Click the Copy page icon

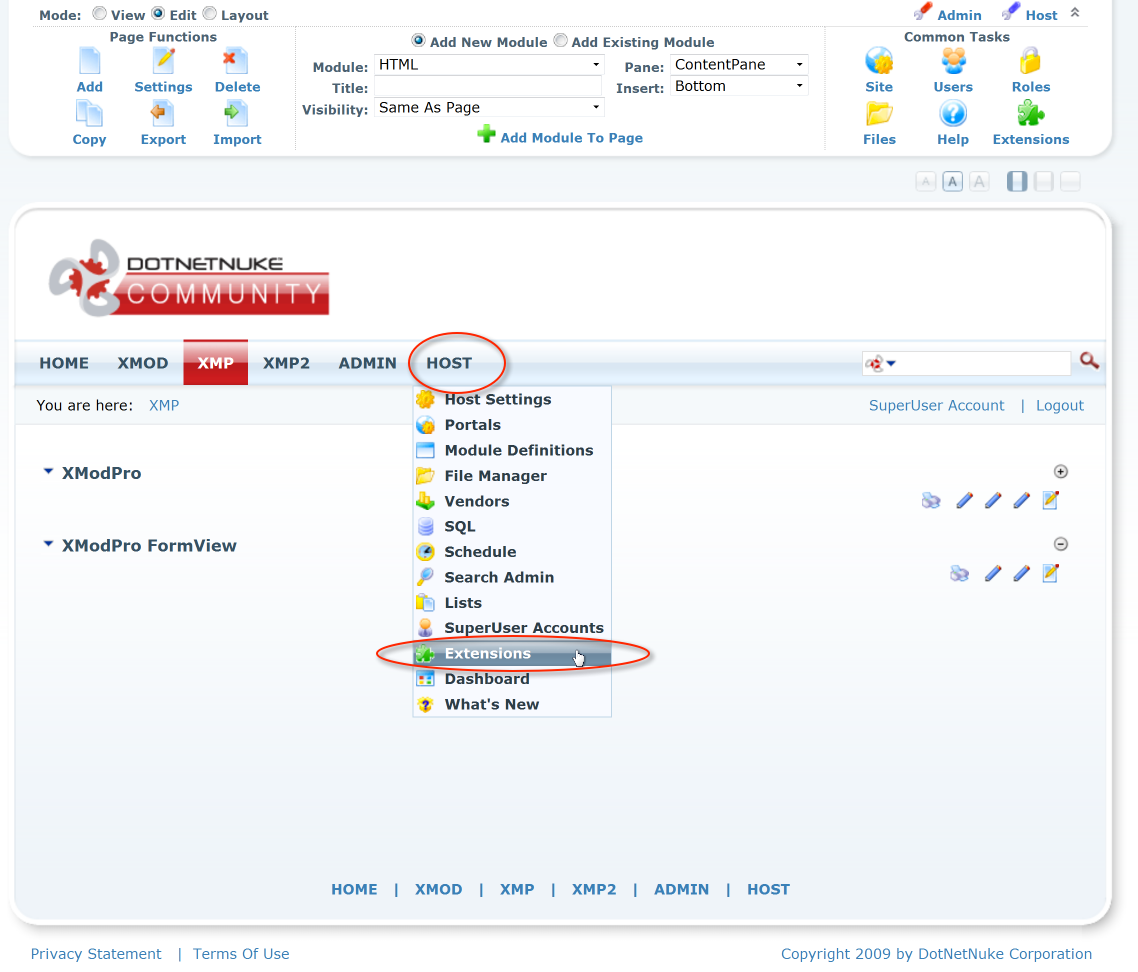click(x=89, y=114)
